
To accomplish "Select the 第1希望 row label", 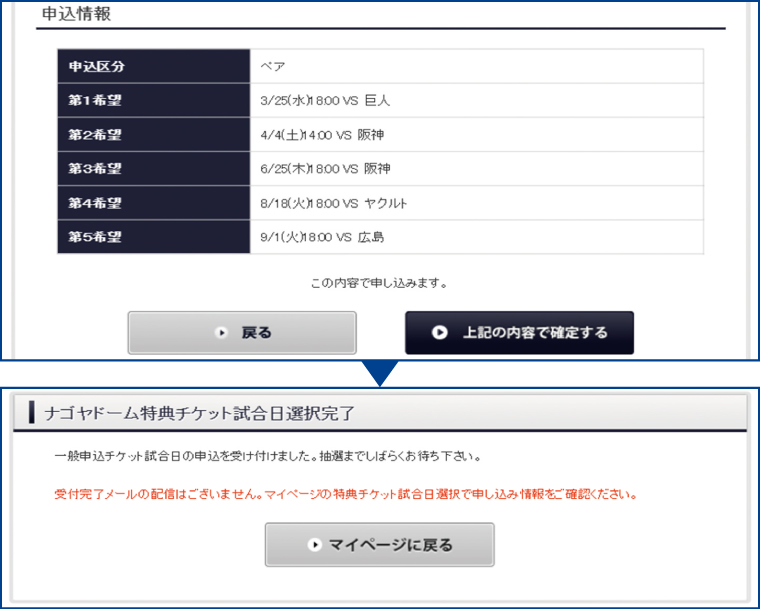I will coord(154,100).
